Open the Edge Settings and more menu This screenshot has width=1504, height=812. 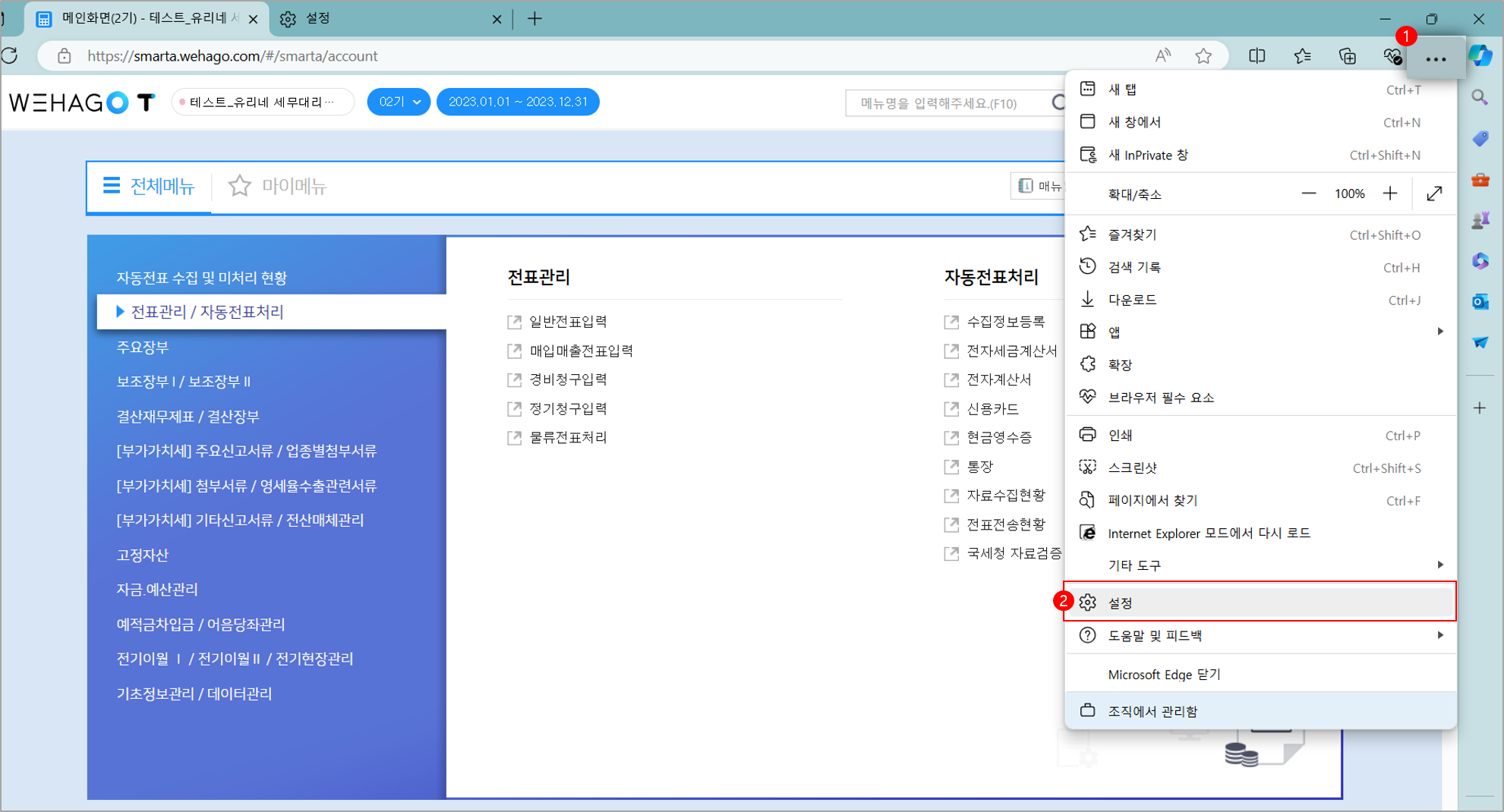(x=1435, y=58)
